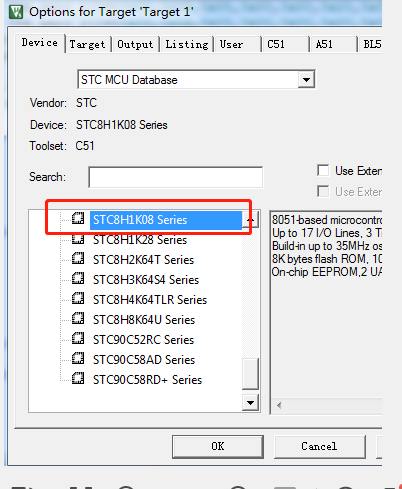This screenshot has height=489, width=402.
Task: Click the chip icon beside STC8H8K64U Series
Action: [78, 318]
